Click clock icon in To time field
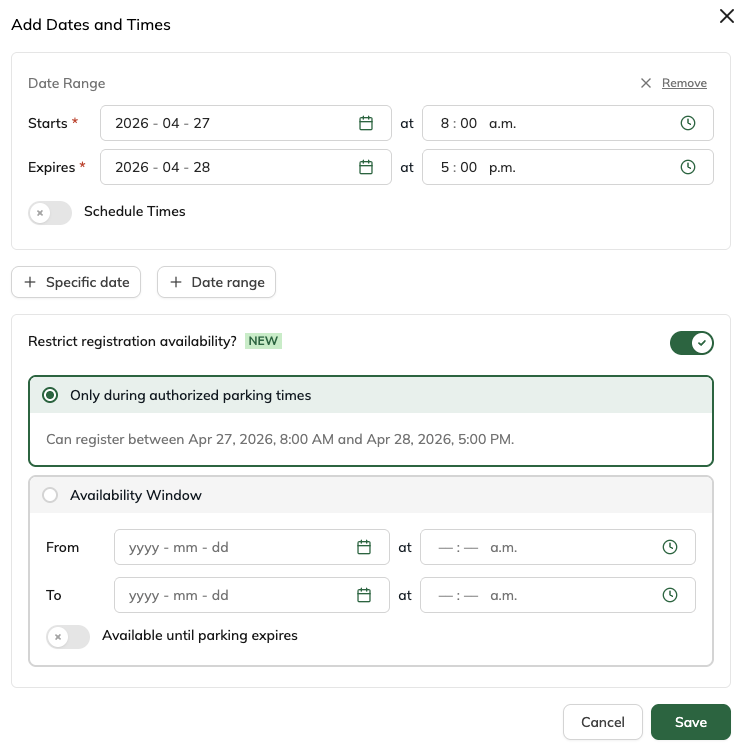The image size is (743, 748). [670, 595]
